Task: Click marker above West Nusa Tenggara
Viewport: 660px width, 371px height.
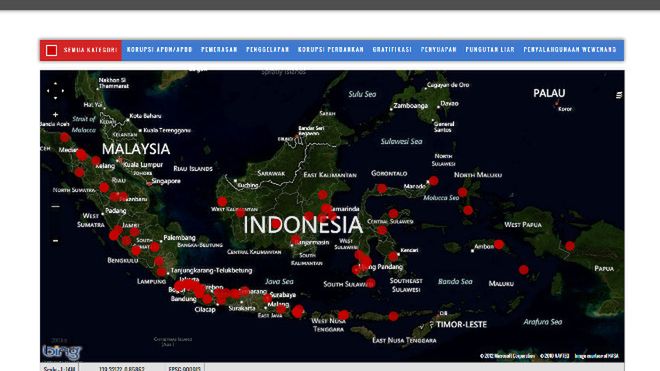Action: [x=343, y=315]
